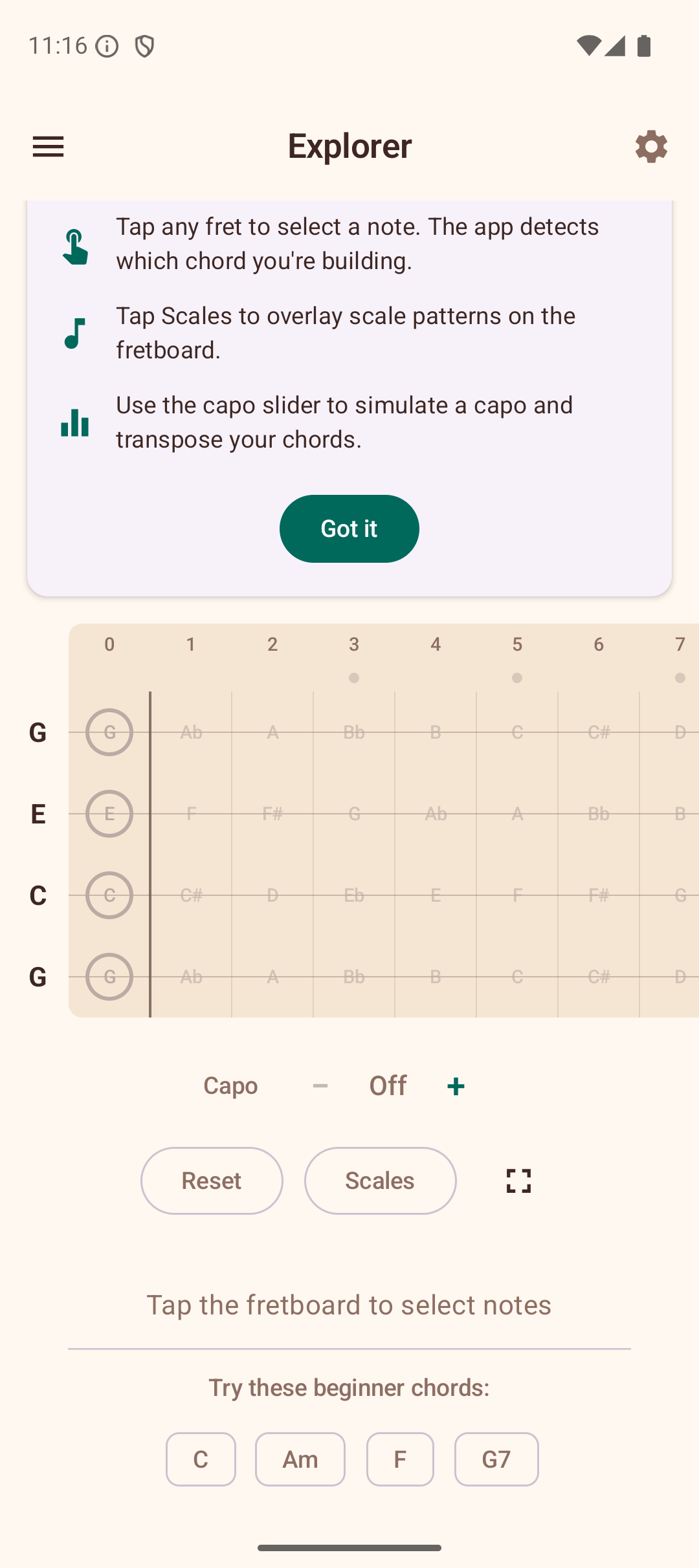Select the F beginner chord
Viewport: 699px width, 1568px height.
[400, 1459]
